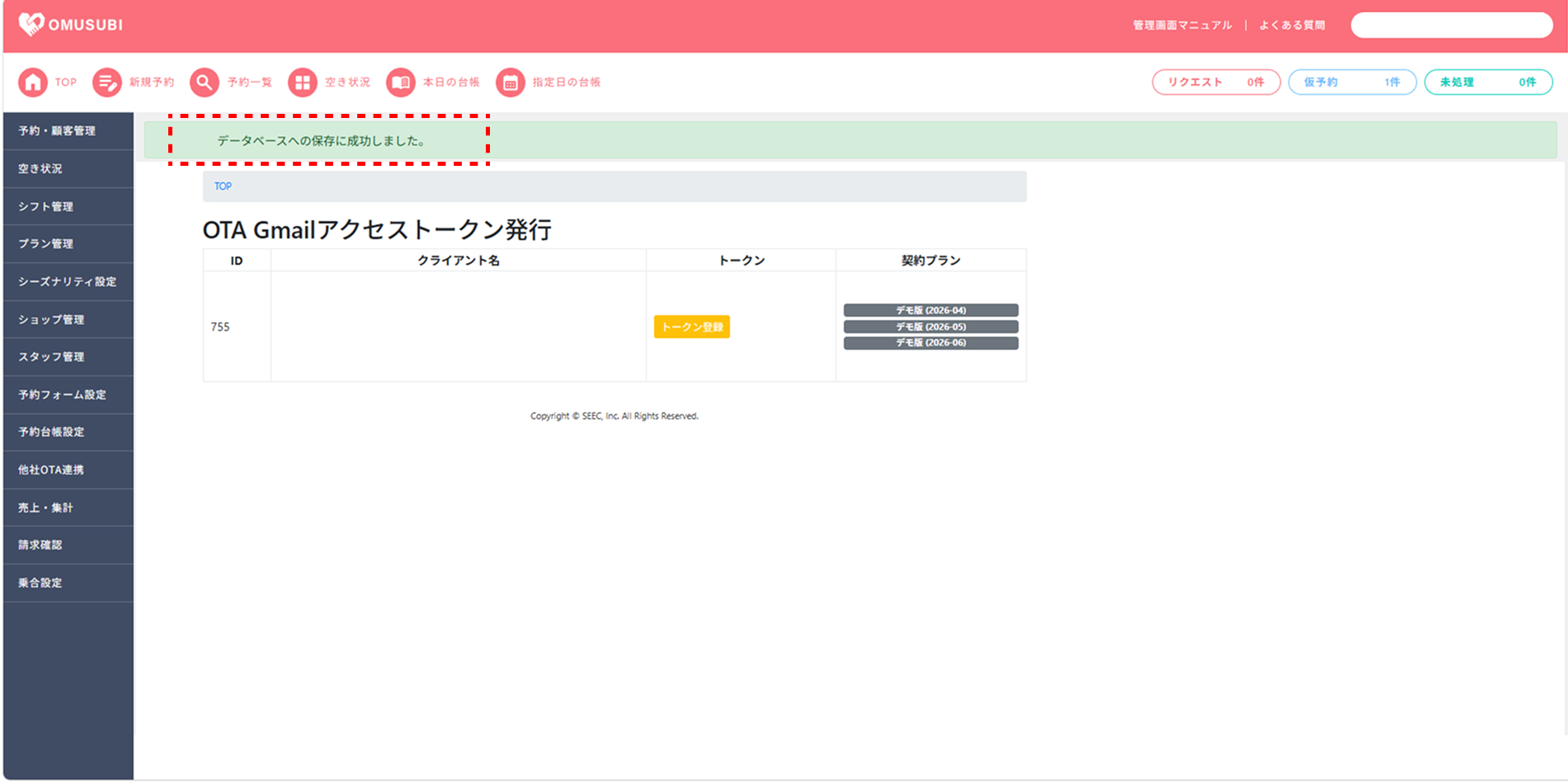Open スタッフ管理 sidebar menu

pyautogui.click(x=68, y=357)
